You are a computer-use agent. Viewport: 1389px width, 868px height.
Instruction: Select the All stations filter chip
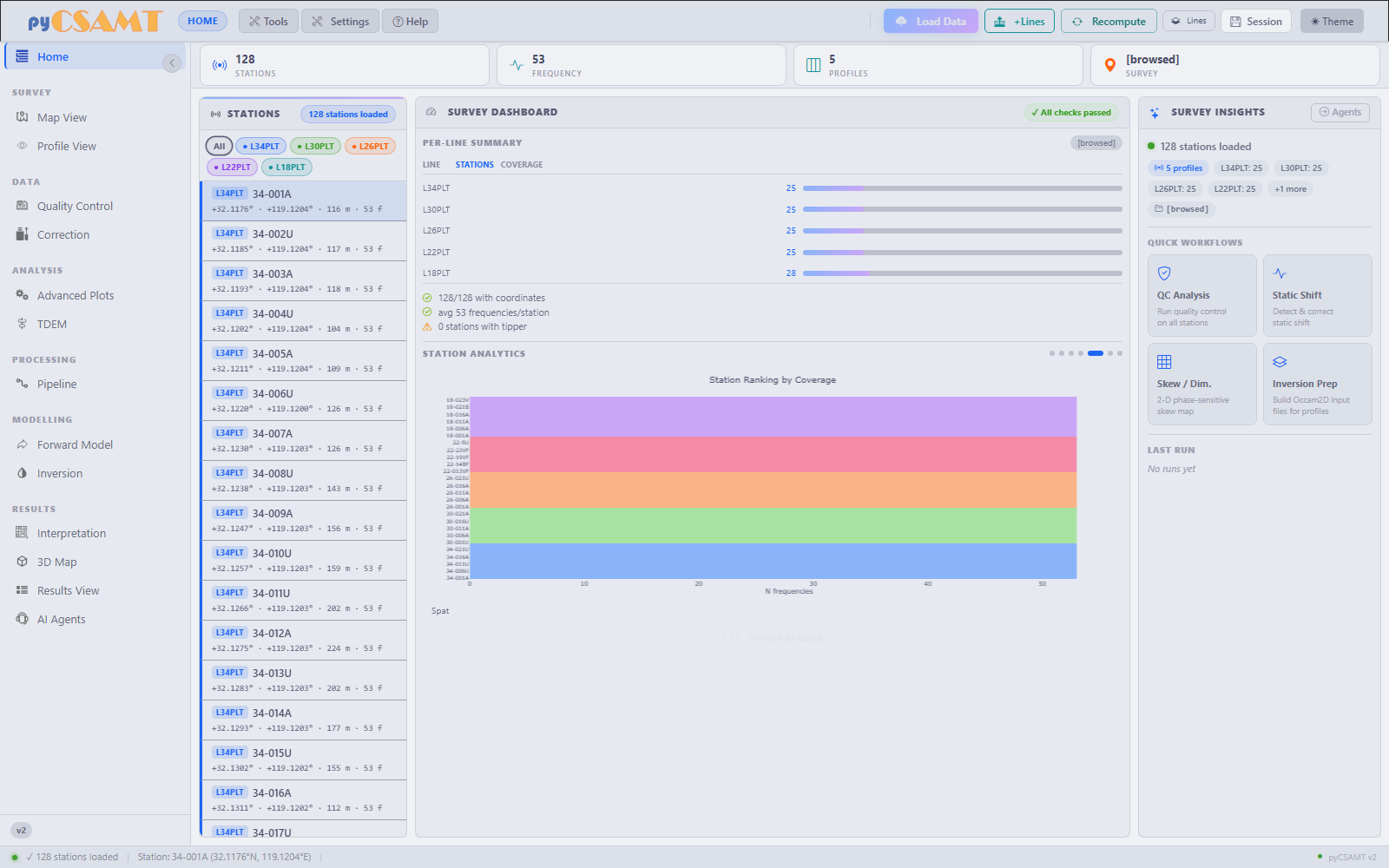pyautogui.click(x=219, y=146)
